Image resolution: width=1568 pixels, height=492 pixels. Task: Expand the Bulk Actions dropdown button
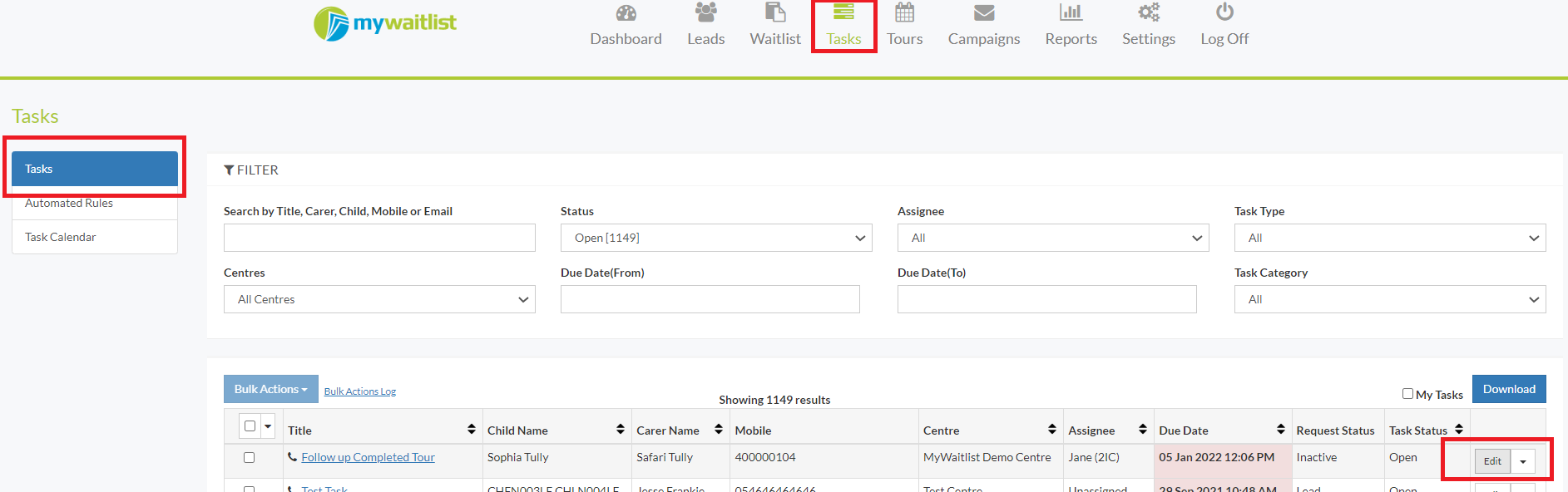(271, 389)
